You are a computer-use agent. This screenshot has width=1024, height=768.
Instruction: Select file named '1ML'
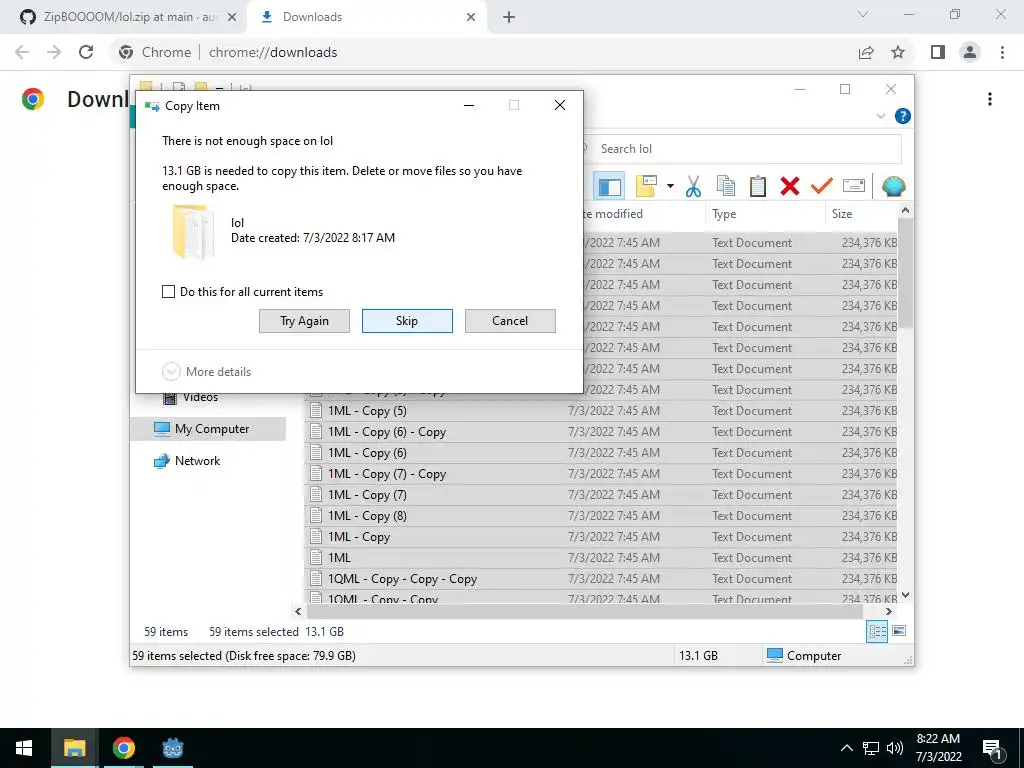click(x=339, y=558)
